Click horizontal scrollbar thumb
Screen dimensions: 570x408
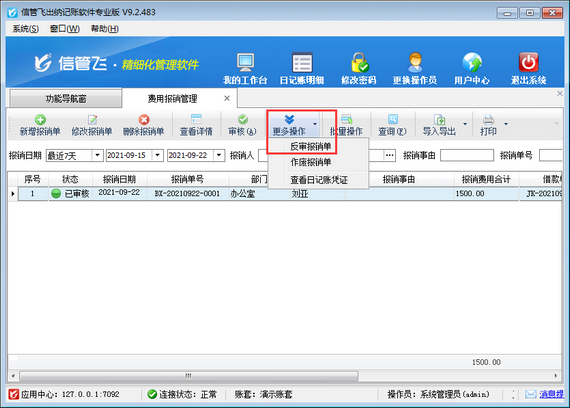[189, 376]
